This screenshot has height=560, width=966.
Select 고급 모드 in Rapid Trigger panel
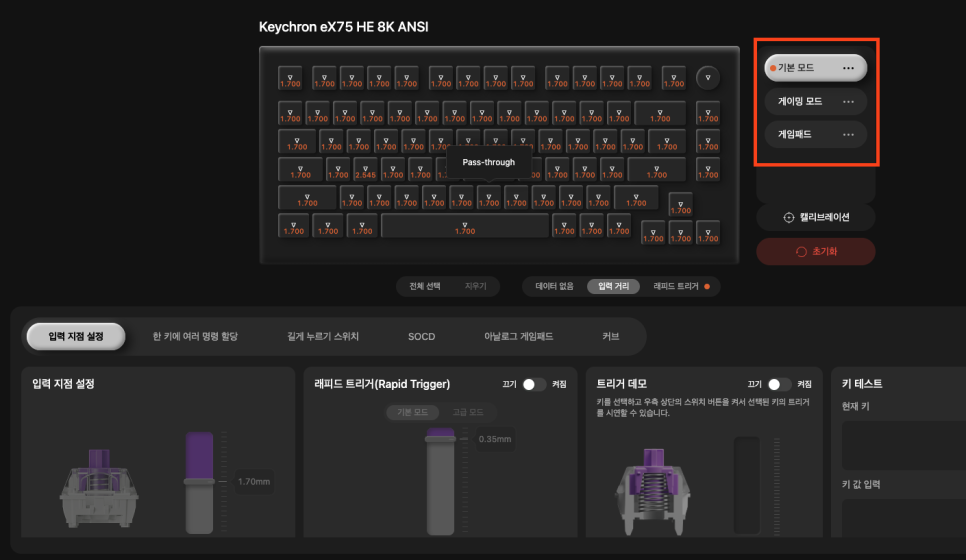[x=468, y=412]
